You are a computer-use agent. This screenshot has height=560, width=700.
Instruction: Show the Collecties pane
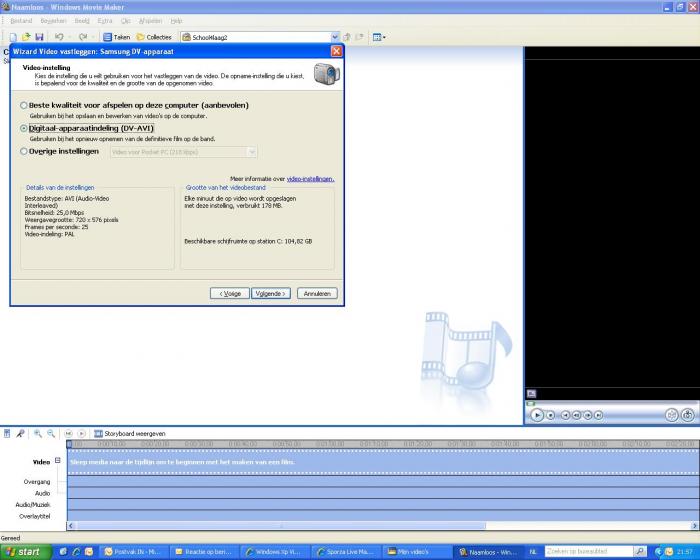[x=154, y=37]
